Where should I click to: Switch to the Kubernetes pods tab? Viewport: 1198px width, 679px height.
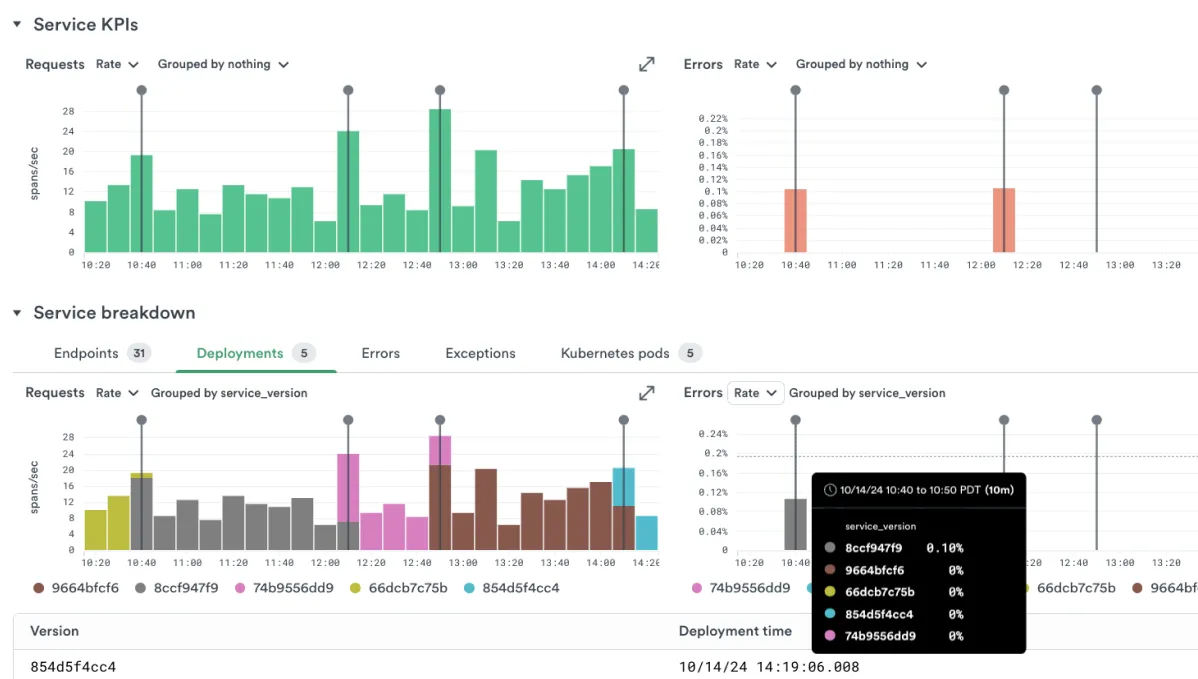(631, 353)
